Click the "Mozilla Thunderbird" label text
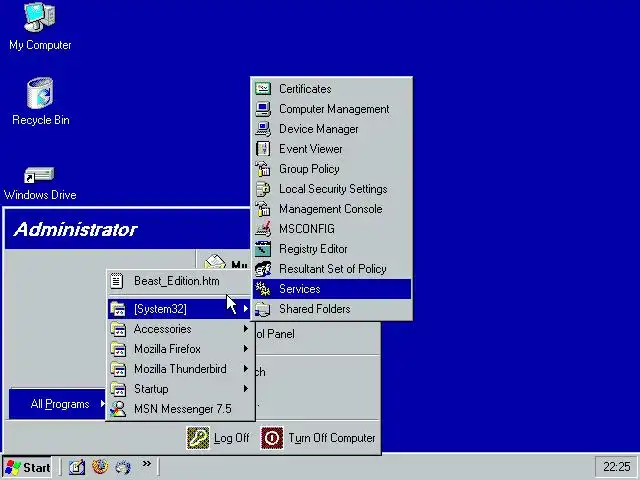Image resolution: width=640 pixels, height=480 pixels. pos(180,369)
